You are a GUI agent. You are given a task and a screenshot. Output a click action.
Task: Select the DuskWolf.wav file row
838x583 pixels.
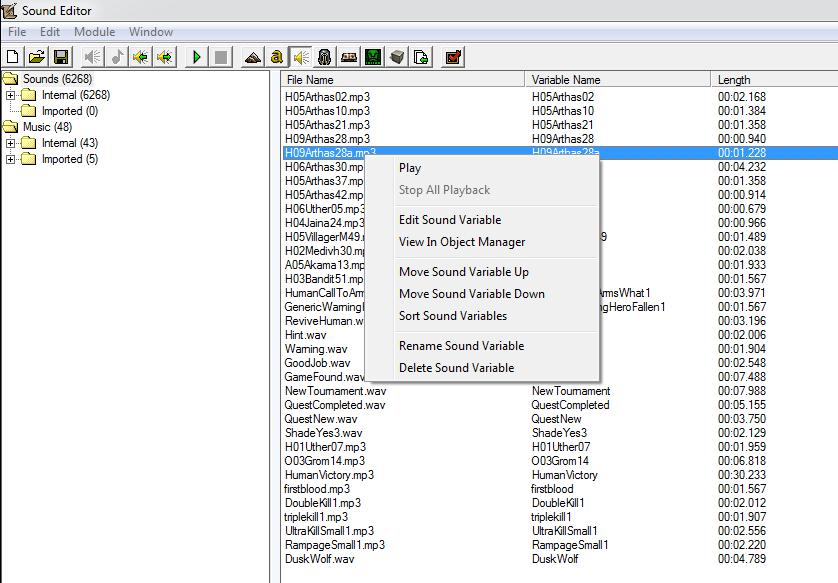tap(560, 558)
